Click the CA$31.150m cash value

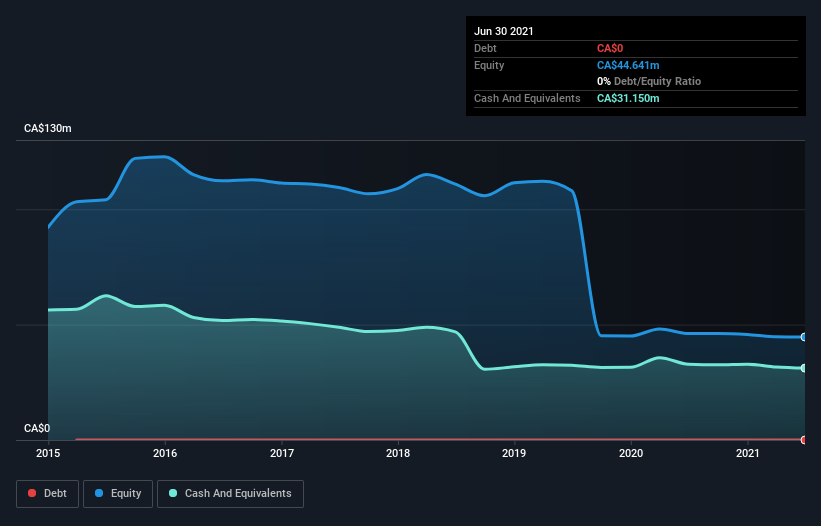pos(628,98)
